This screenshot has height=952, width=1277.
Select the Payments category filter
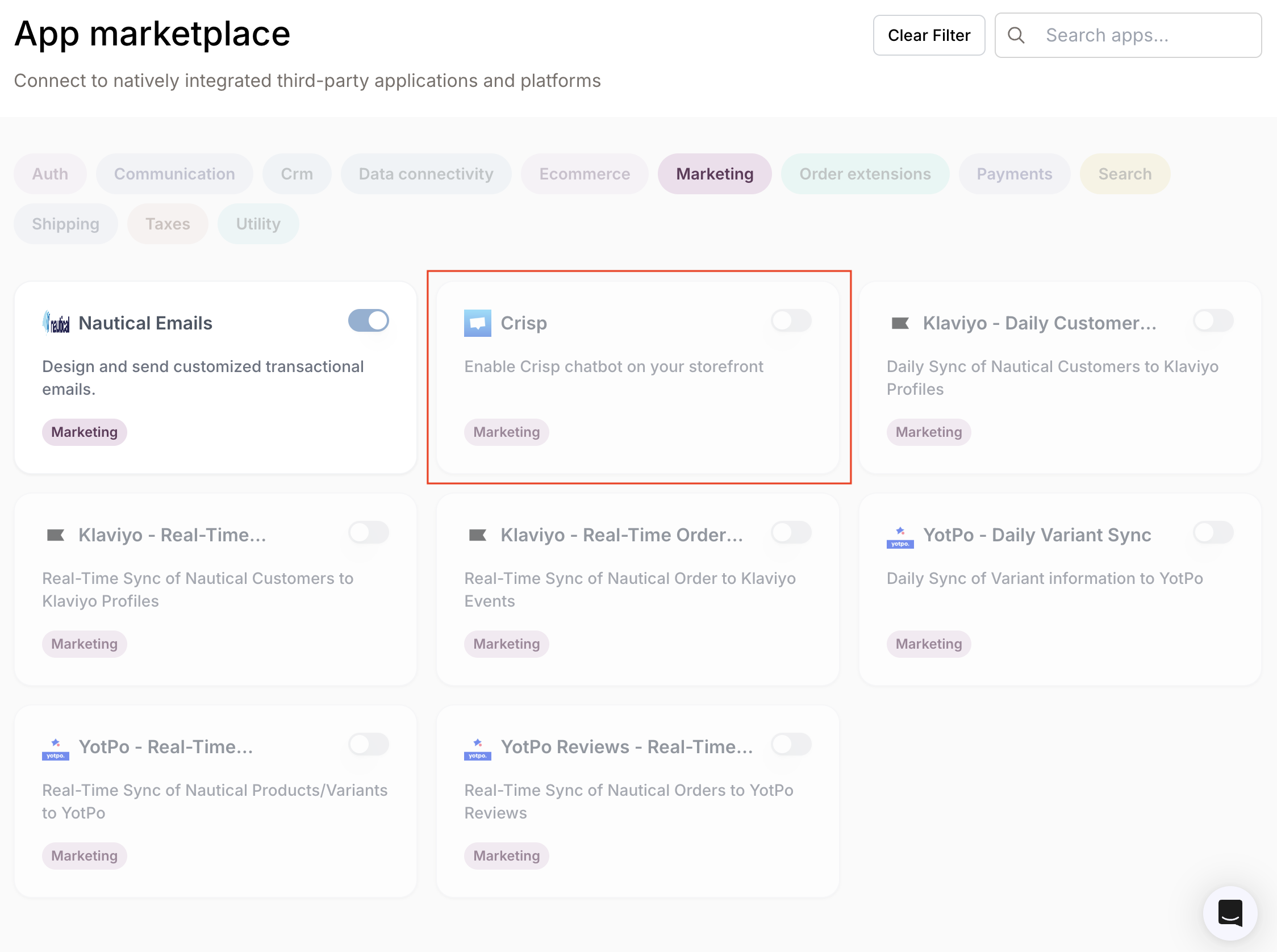[x=1014, y=173]
